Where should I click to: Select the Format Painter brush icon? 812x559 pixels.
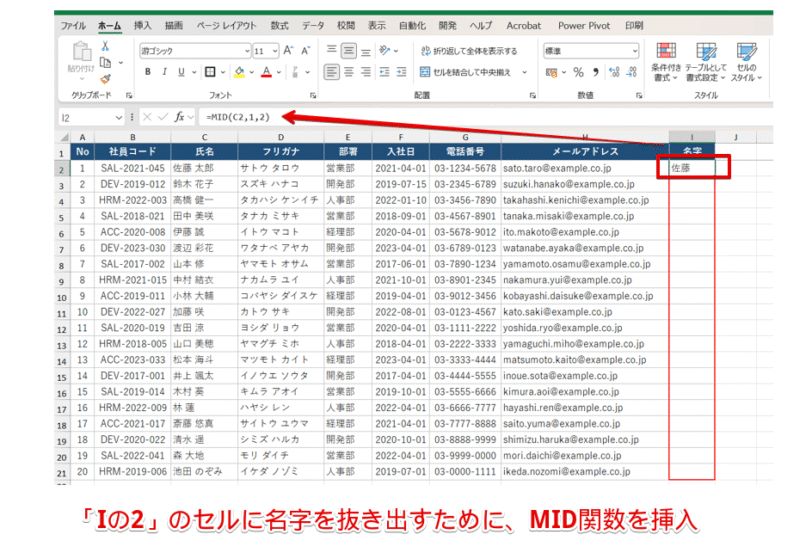tap(106, 79)
